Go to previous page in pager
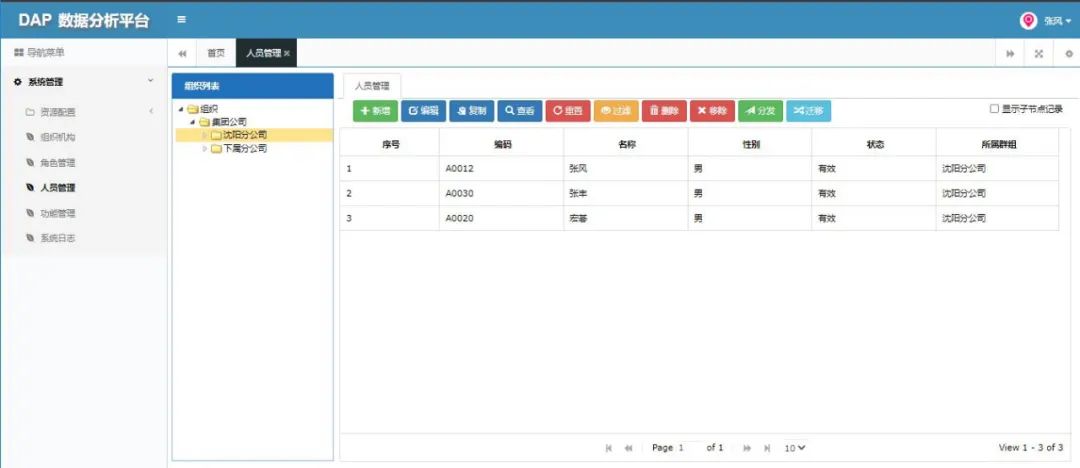The image size is (1080, 468). (x=628, y=448)
